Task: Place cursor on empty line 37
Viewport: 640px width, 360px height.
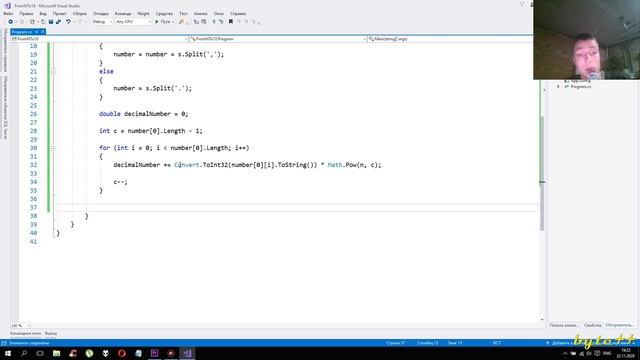Action: click(x=297, y=207)
